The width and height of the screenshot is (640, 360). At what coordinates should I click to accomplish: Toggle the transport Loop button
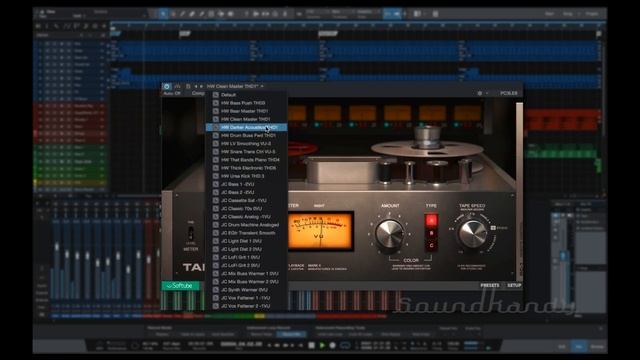coord(345,345)
